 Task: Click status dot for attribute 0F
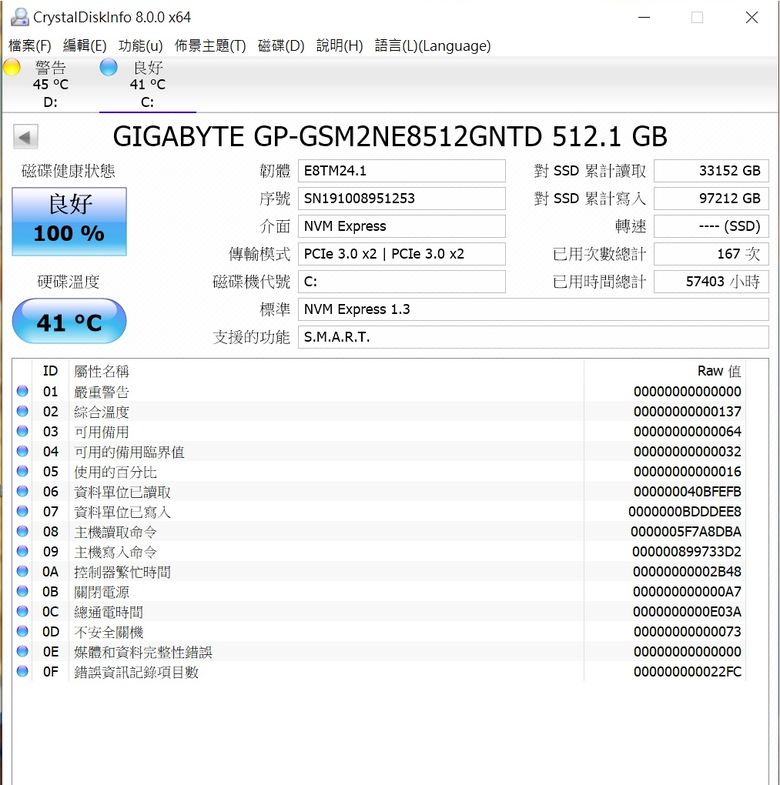click(x=23, y=671)
